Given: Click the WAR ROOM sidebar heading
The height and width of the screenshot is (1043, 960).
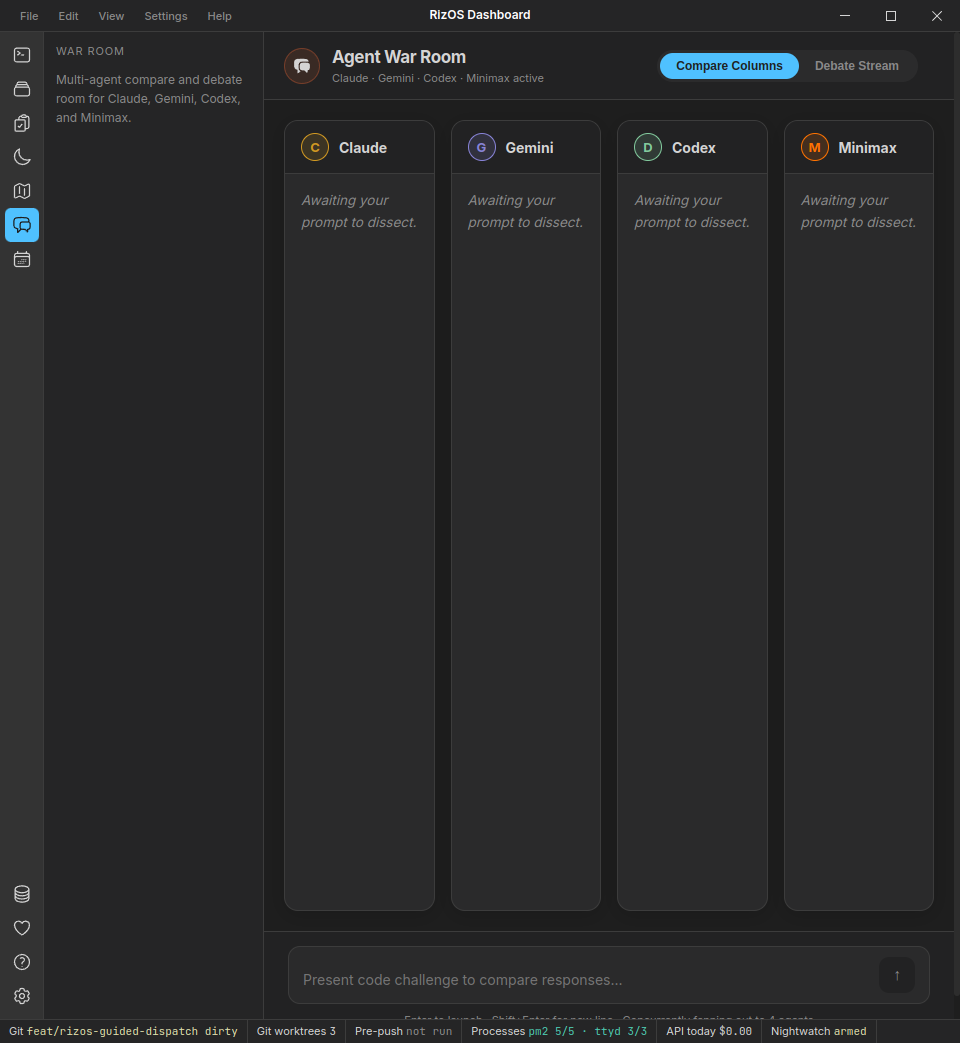Looking at the screenshot, I should tap(90, 51).
